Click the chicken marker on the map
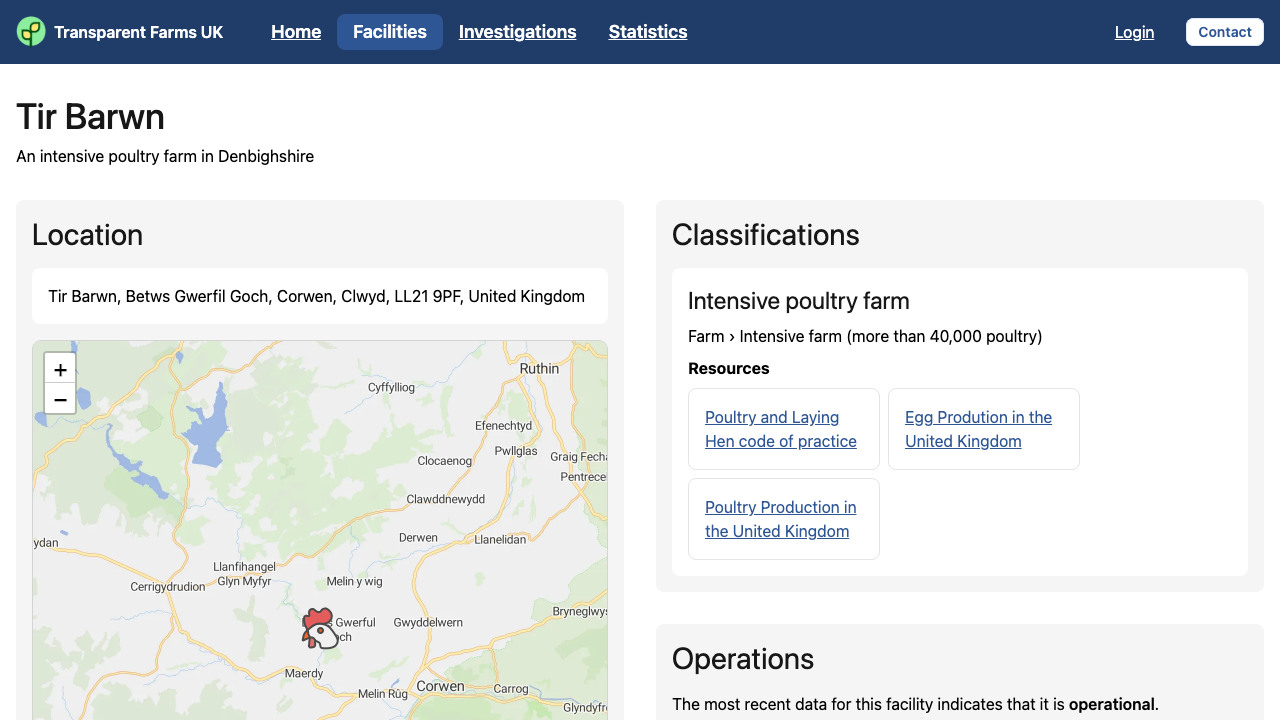This screenshot has width=1280, height=720. click(x=319, y=629)
